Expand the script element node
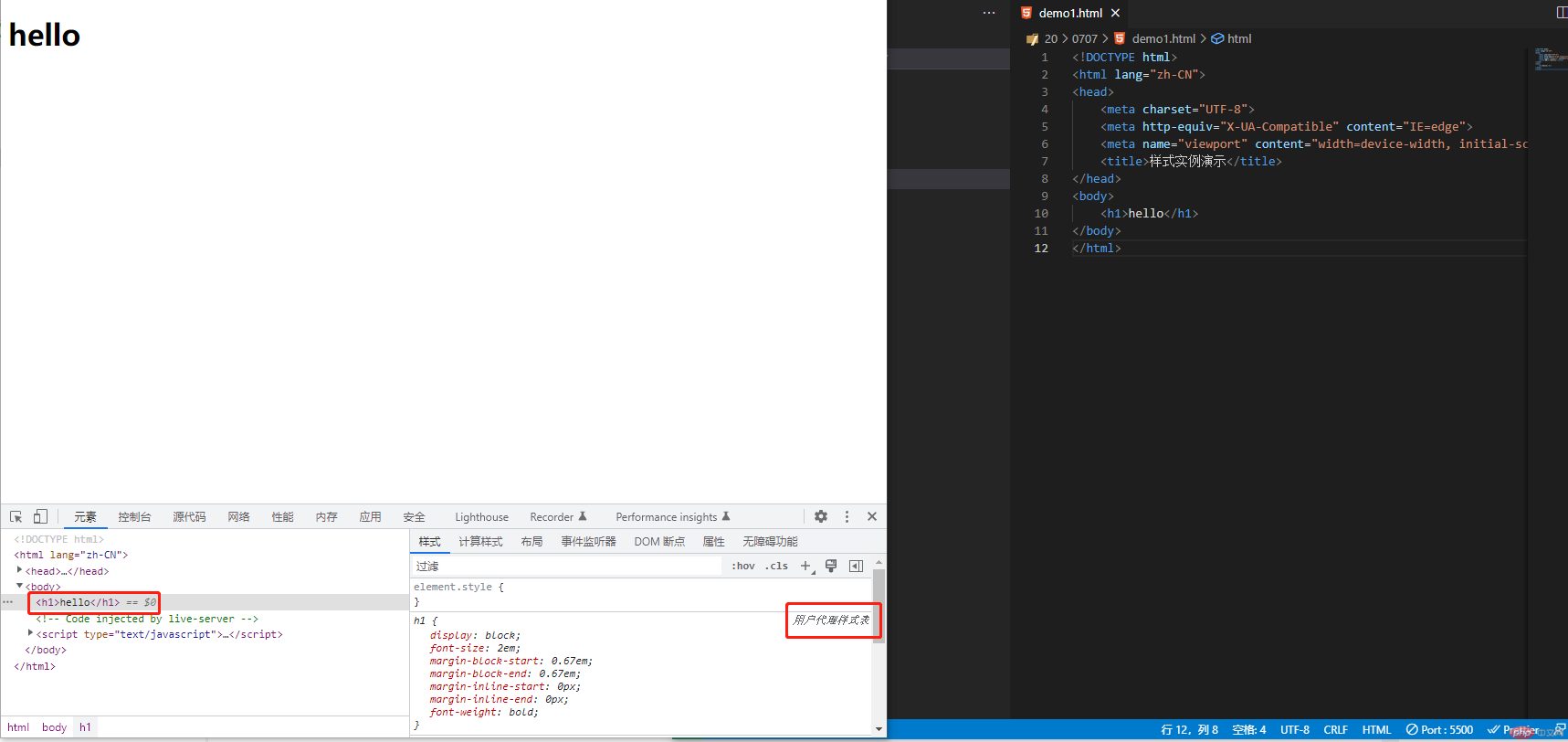1568x742 pixels. (30, 633)
